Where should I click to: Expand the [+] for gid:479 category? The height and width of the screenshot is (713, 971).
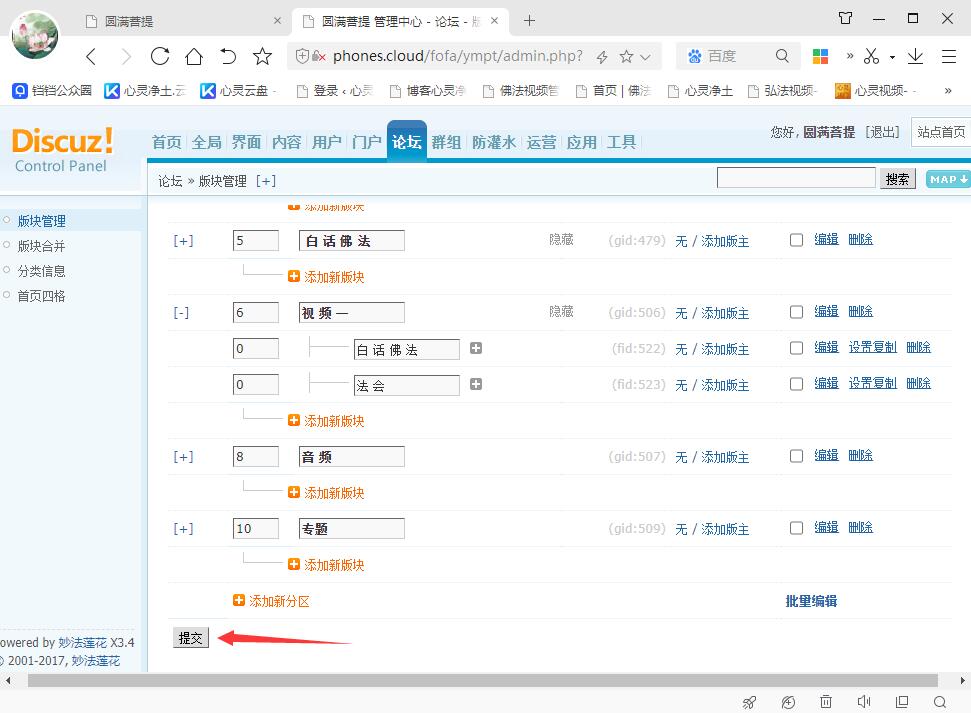183,240
